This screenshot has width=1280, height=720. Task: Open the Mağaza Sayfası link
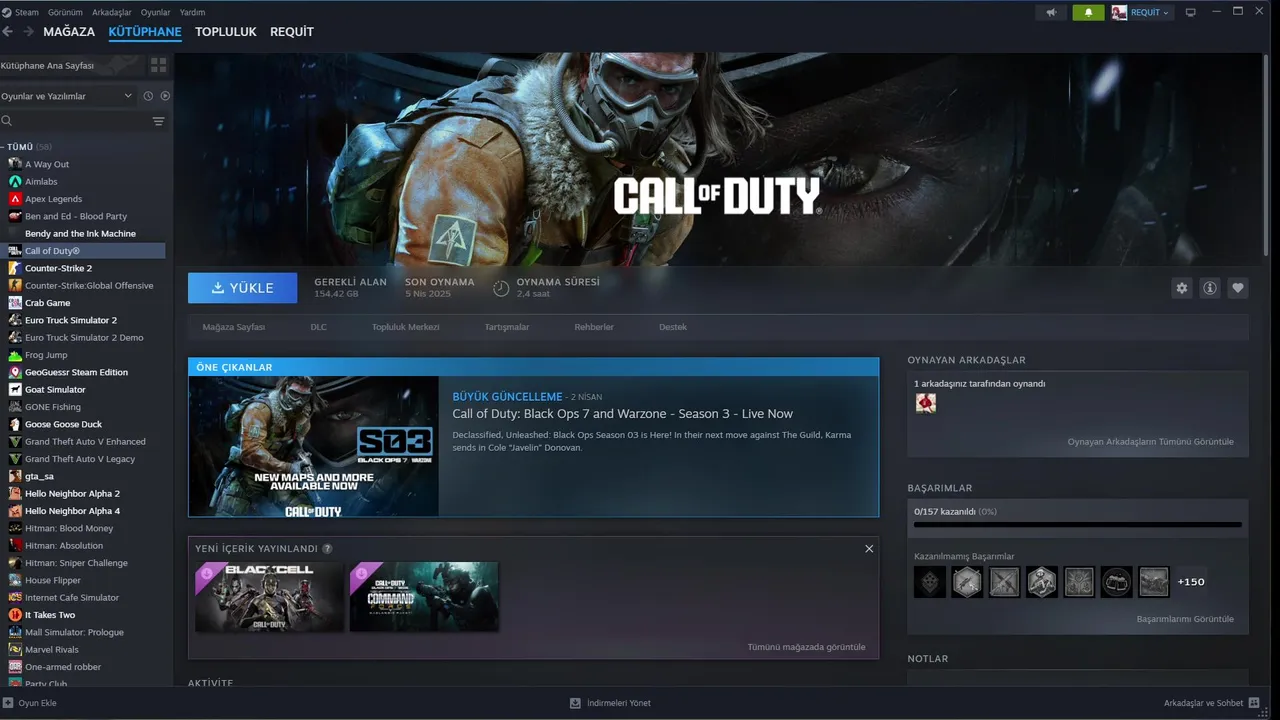pyautogui.click(x=234, y=327)
